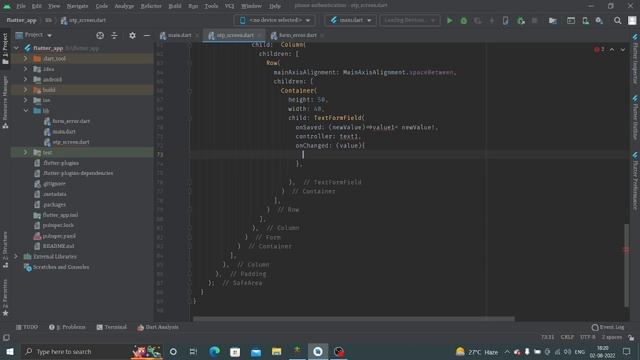640x360 pixels.
Task: Open Search Everywhere magnifier icon
Action: pos(618,20)
